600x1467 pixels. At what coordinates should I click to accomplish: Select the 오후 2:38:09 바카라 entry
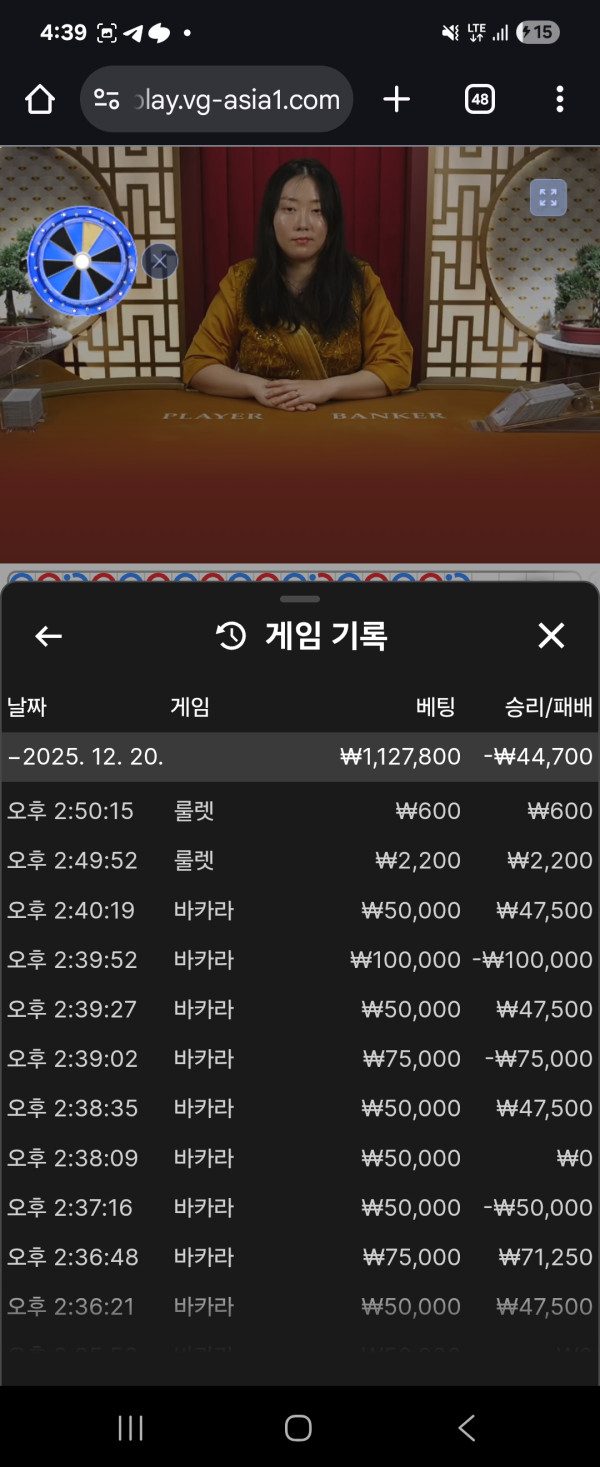click(300, 1158)
